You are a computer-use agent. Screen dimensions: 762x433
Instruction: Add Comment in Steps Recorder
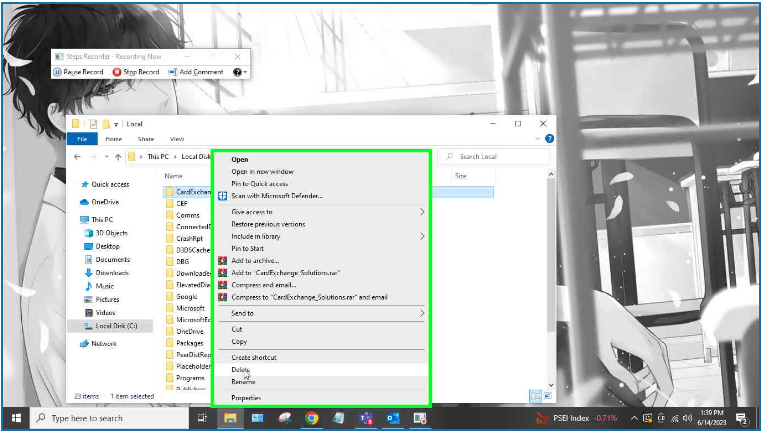[x=196, y=72]
